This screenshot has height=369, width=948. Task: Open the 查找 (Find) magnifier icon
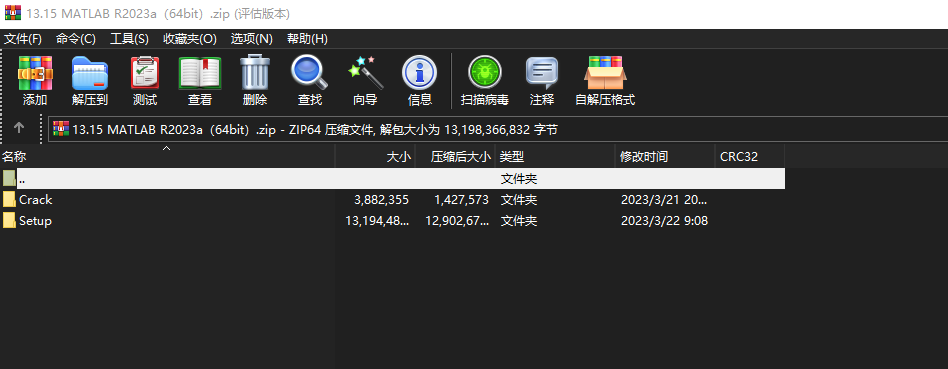click(x=310, y=73)
